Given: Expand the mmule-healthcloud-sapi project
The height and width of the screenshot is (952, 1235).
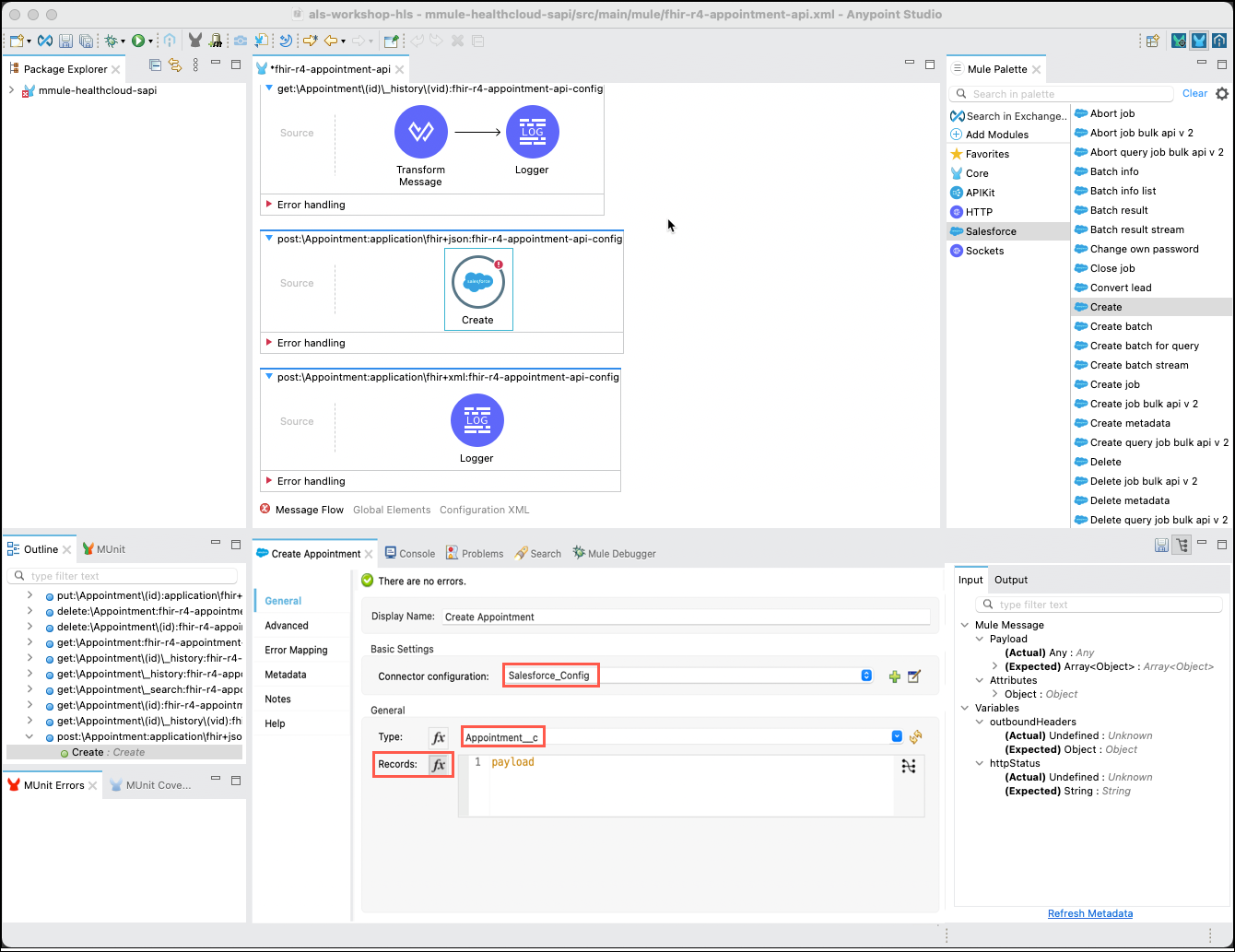Looking at the screenshot, I should pos(11,90).
